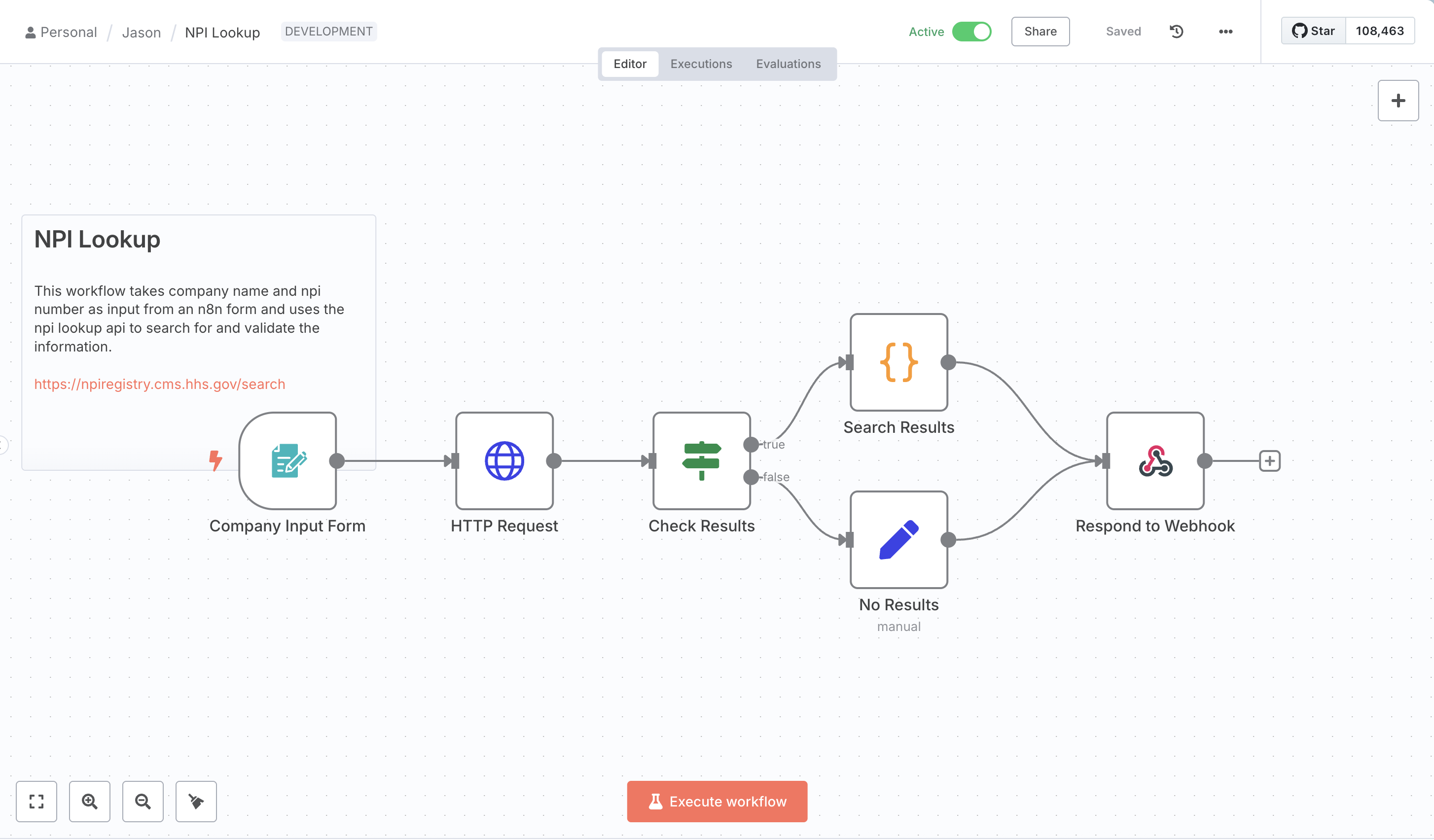Screen dimensions: 1434x840
Task: Open the Search Results code node
Action: click(x=898, y=364)
